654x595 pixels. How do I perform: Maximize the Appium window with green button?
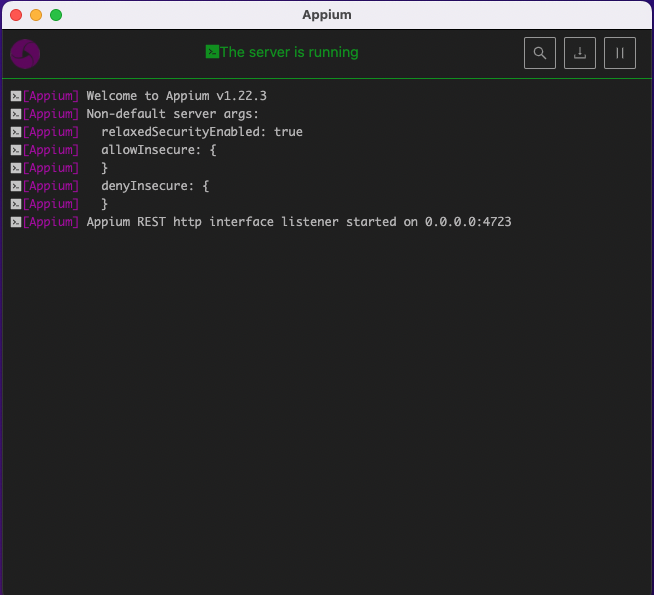pyautogui.click(x=56, y=15)
